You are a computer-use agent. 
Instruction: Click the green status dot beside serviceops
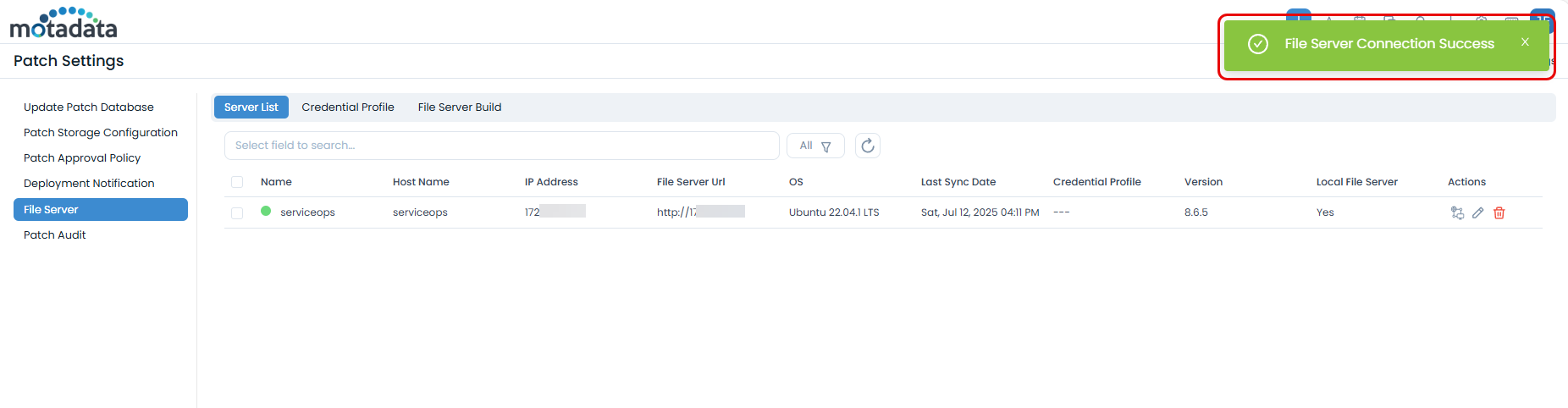point(266,212)
